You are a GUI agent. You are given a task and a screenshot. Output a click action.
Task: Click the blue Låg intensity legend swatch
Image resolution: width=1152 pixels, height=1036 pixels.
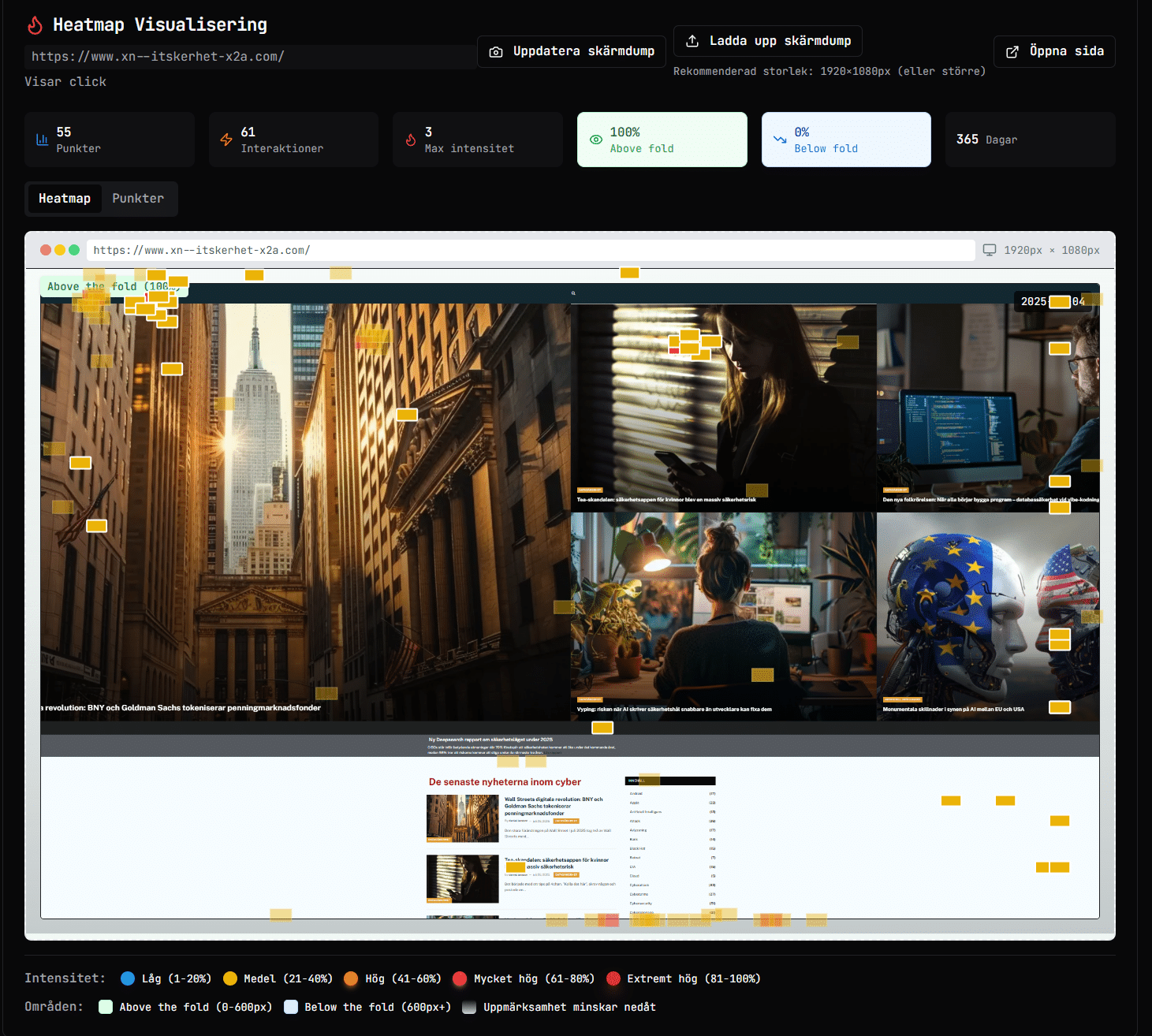(x=128, y=978)
